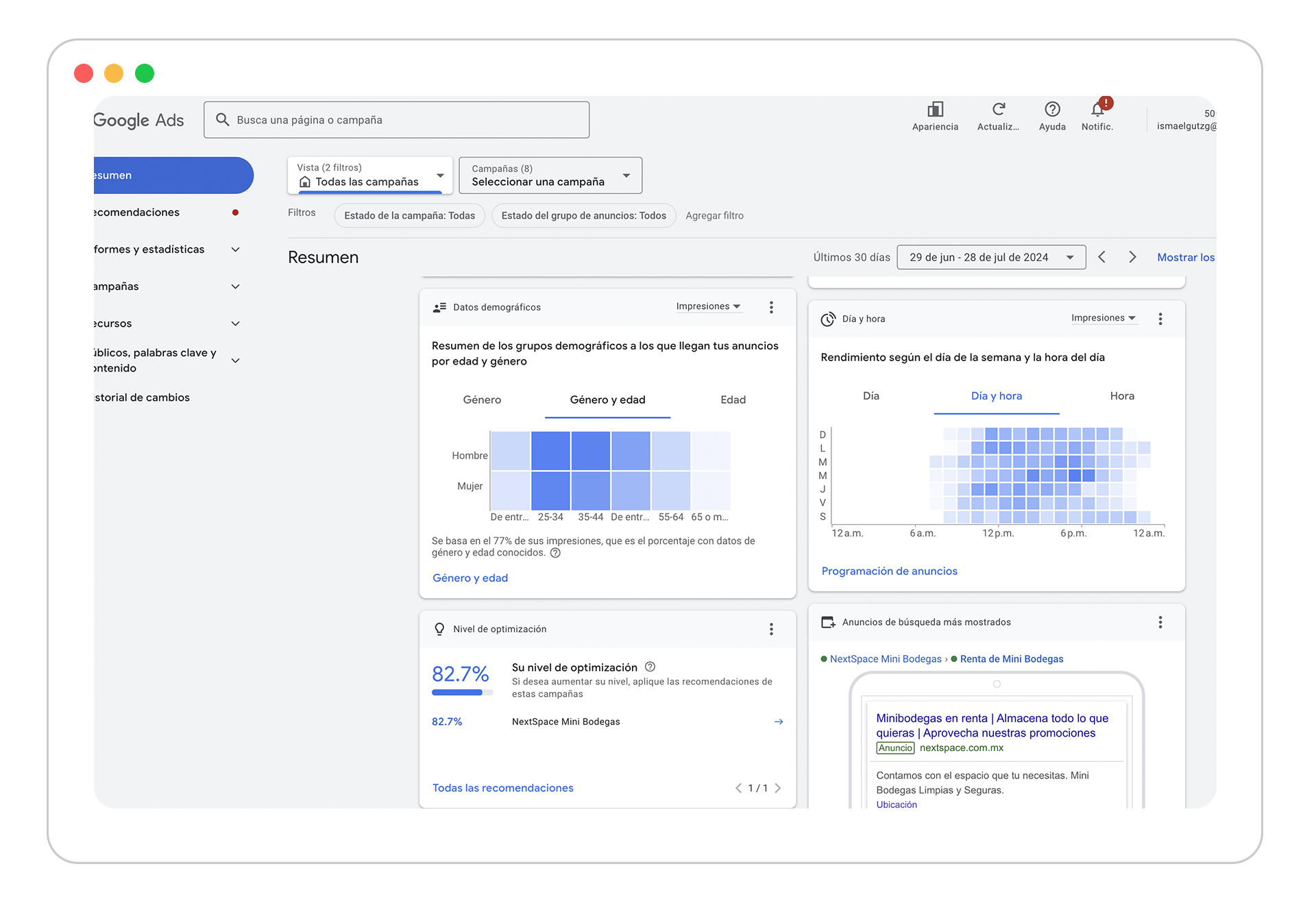Screen dimensions: 1316x899
Task: Open Impresiones dropdown in Datos demográficos card
Action: coord(708,307)
